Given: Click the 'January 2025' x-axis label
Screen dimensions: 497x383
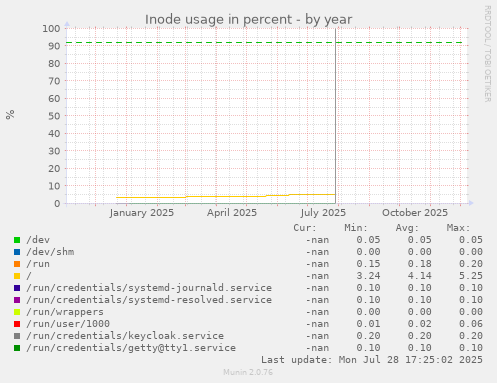Looking at the screenshot, I should click(142, 213).
